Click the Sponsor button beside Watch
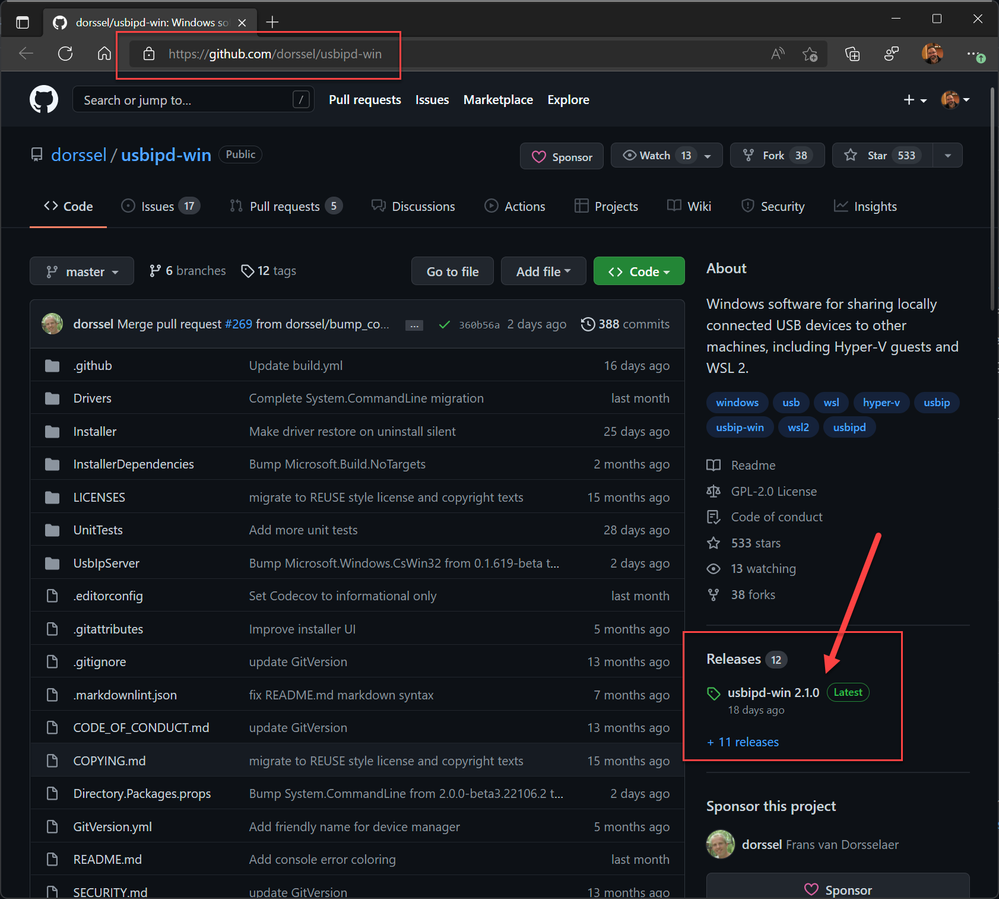Image resolution: width=999 pixels, height=899 pixels. coord(561,157)
